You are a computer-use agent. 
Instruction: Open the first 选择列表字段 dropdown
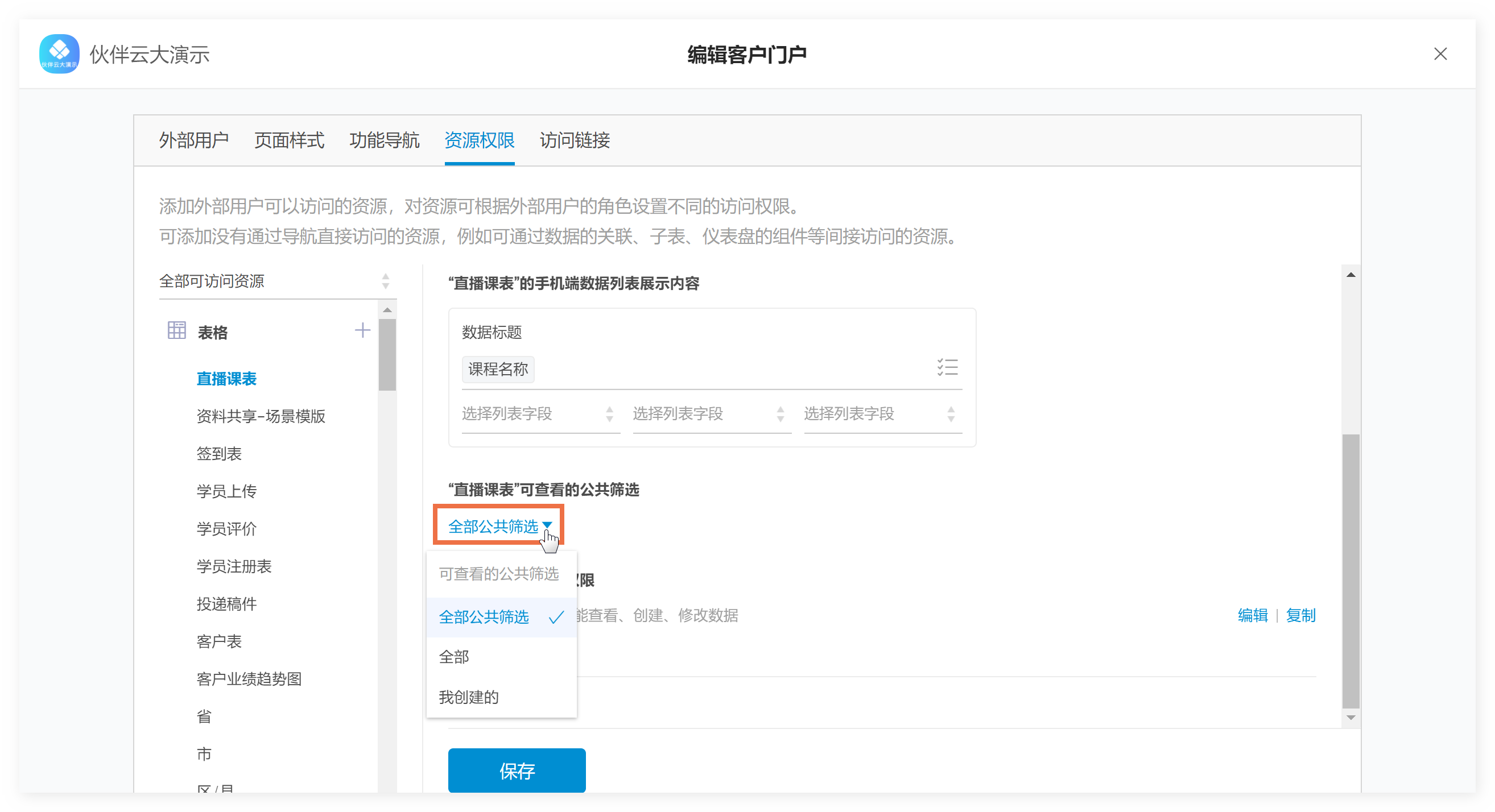(x=540, y=414)
